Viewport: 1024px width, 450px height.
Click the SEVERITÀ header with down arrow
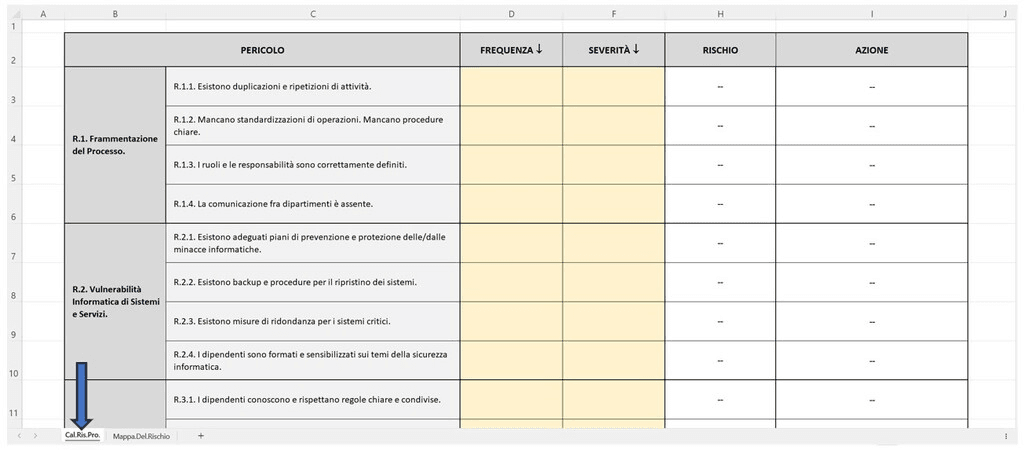(x=612, y=50)
